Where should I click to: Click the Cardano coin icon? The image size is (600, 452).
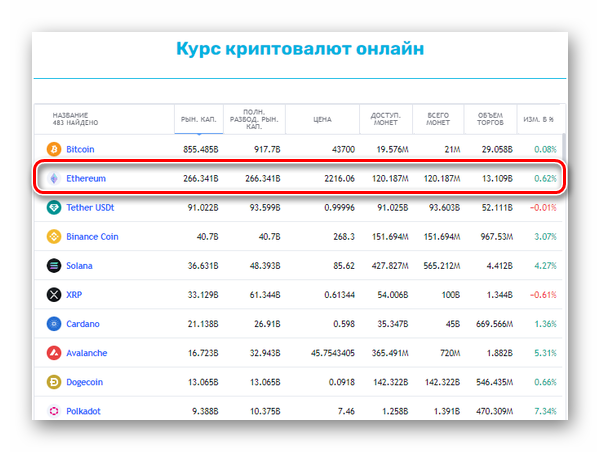[x=54, y=323]
